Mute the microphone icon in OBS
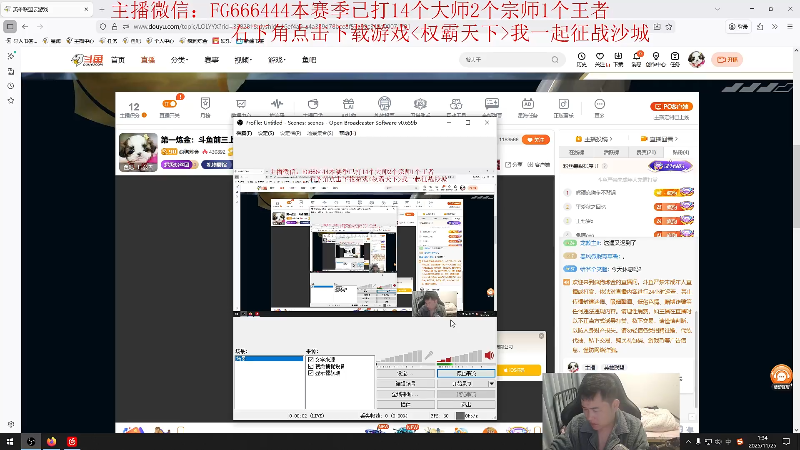The image size is (800, 450). tap(429, 355)
